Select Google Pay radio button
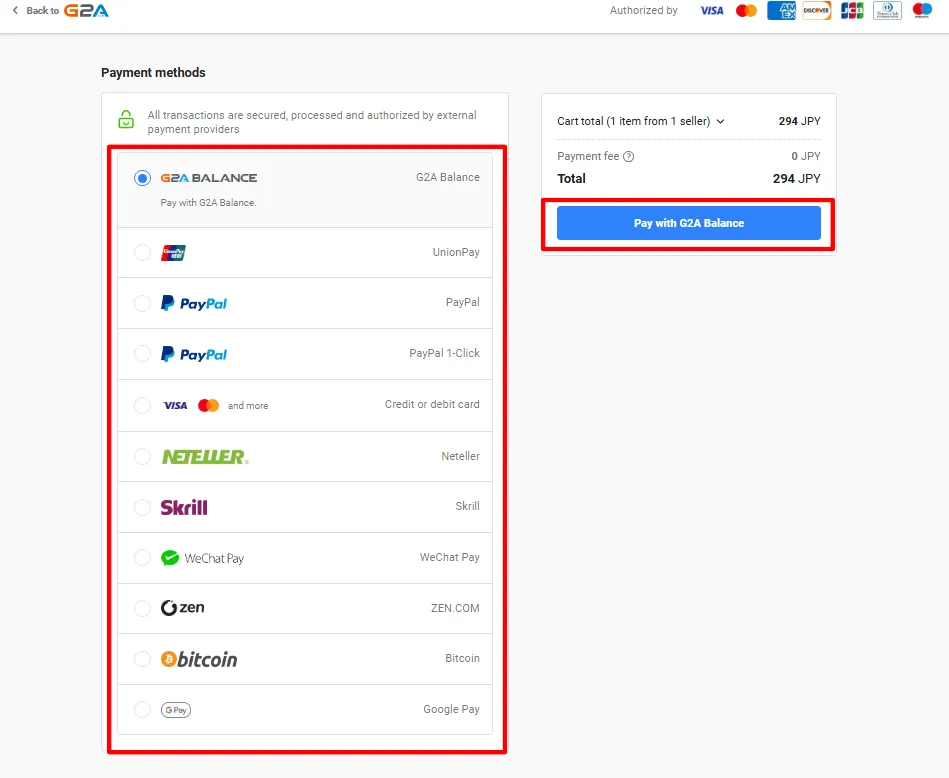The image size is (949, 778). coord(142,709)
